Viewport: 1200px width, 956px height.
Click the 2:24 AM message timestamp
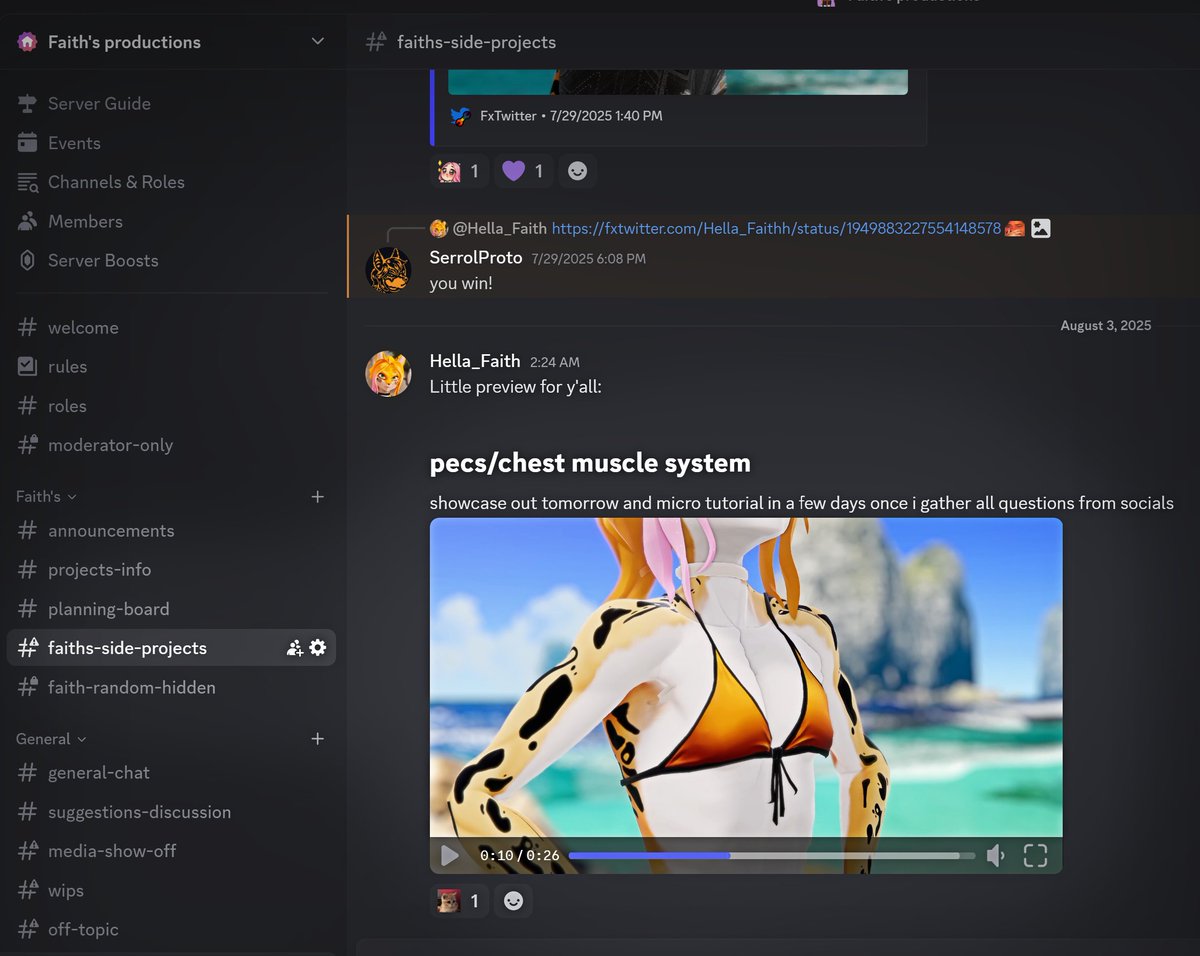[x=555, y=362]
